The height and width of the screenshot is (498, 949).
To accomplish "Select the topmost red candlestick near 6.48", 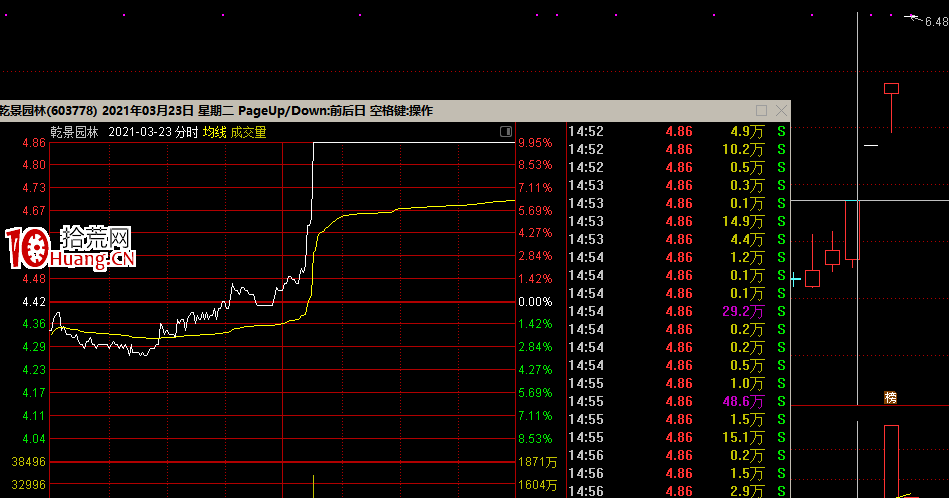I will (891, 89).
